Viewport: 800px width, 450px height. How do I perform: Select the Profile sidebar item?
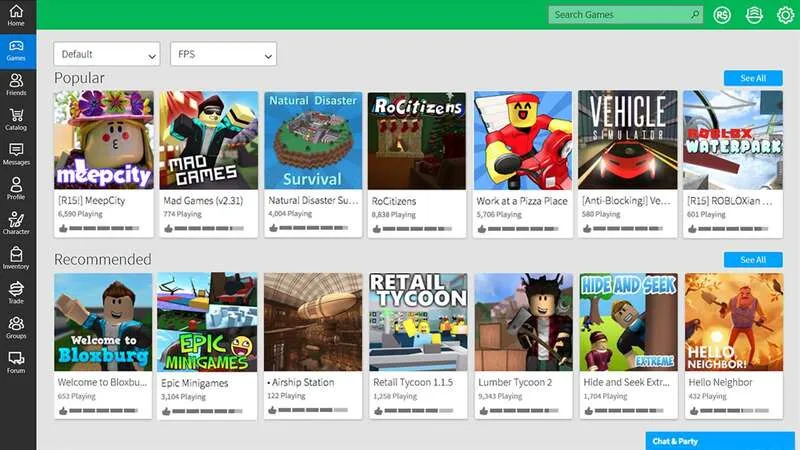pyautogui.click(x=16, y=188)
